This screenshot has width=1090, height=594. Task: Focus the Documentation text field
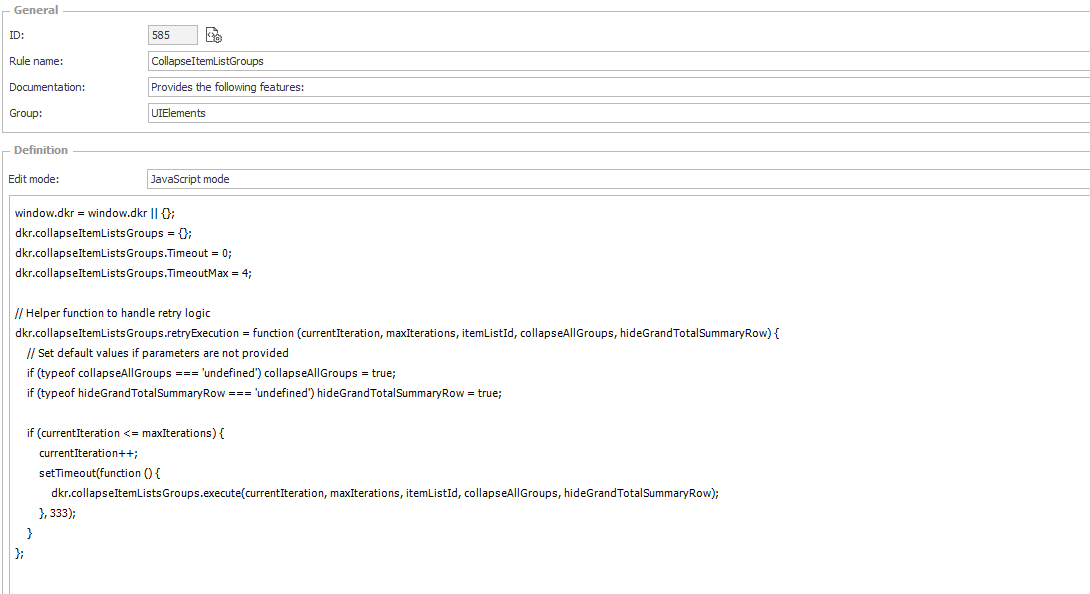[600, 87]
